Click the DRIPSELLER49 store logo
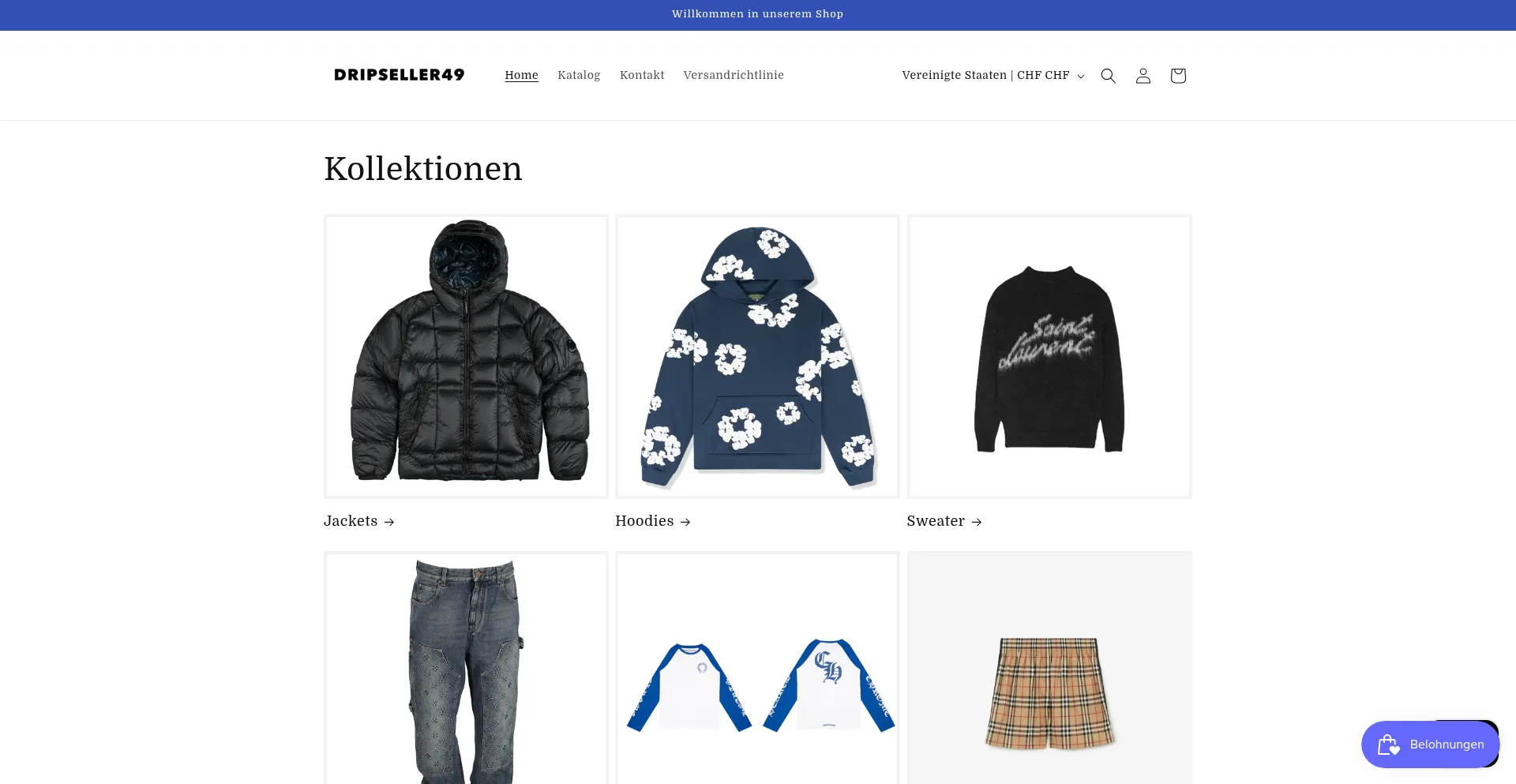1516x784 pixels. pos(400,75)
